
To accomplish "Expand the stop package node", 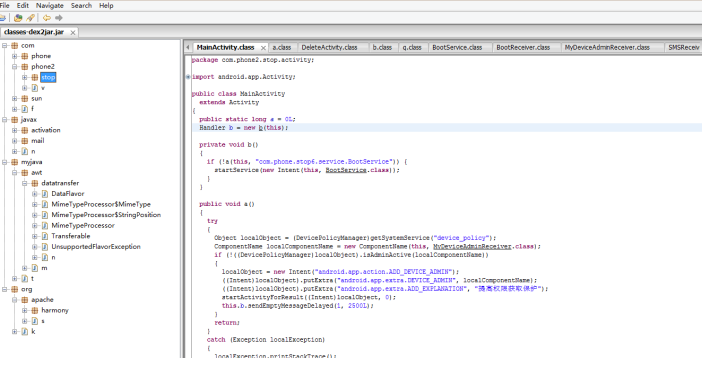I will (x=25, y=77).
